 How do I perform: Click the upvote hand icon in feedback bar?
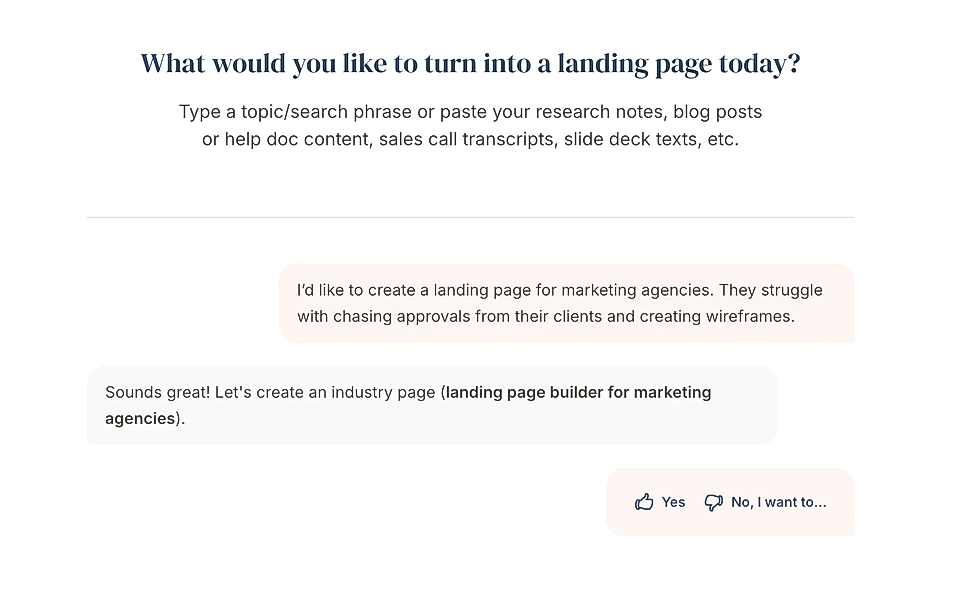[643, 501]
